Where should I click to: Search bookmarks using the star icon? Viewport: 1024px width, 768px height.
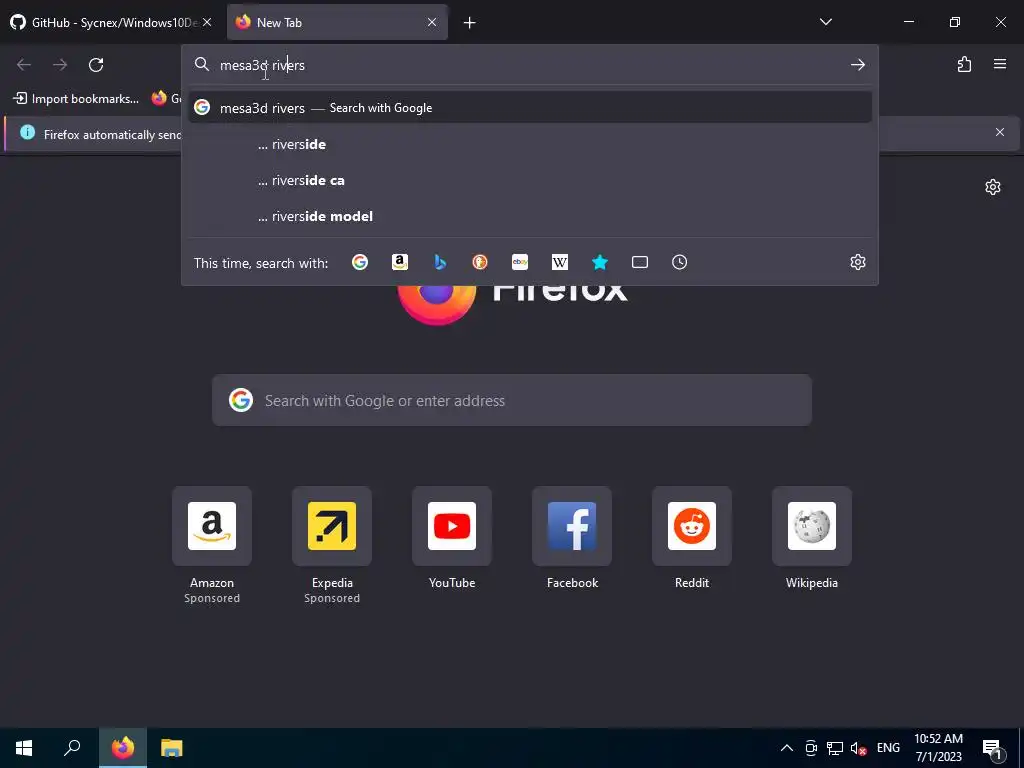pos(600,262)
